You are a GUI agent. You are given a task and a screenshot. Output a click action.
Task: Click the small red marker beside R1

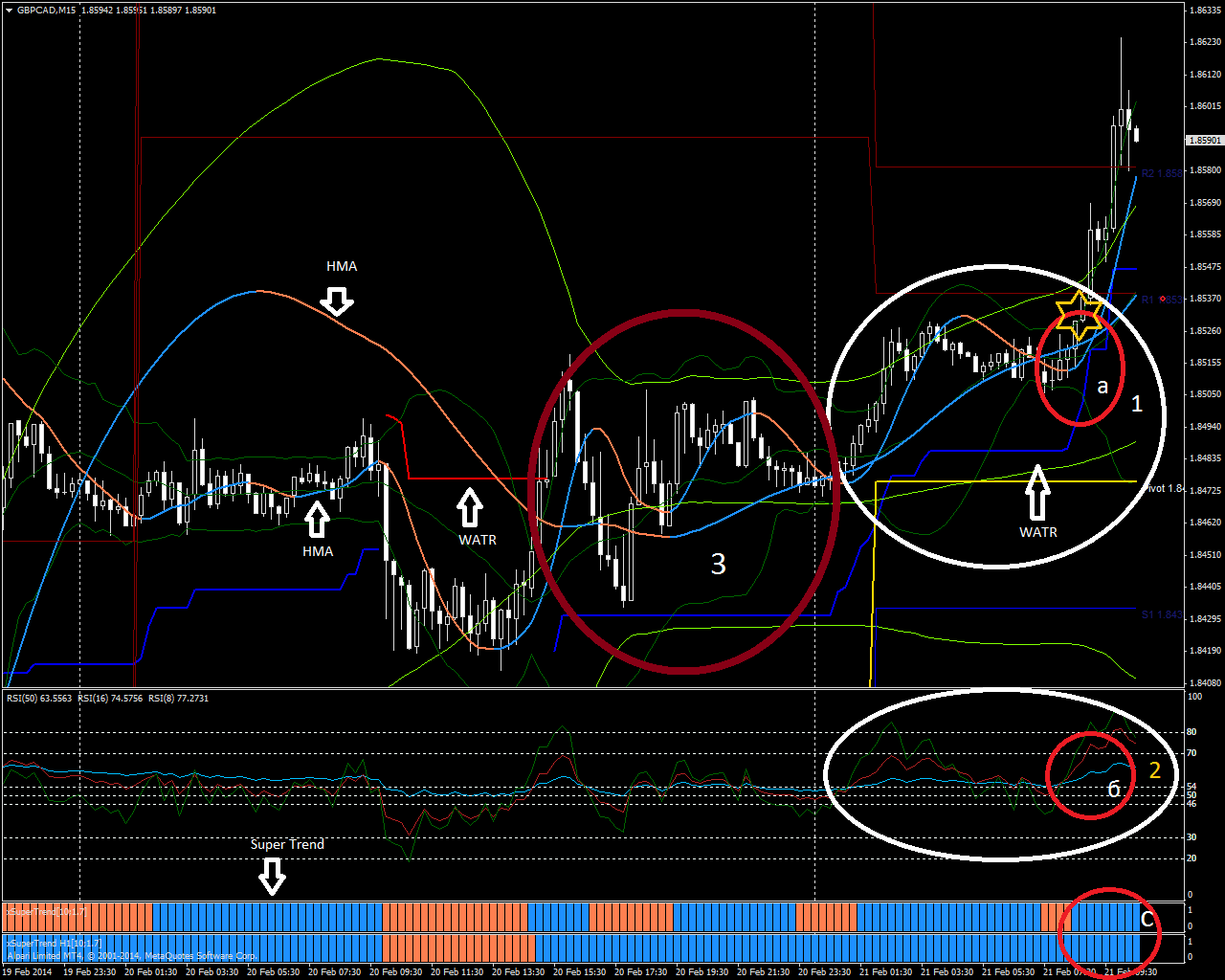(x=1163, y=300)
